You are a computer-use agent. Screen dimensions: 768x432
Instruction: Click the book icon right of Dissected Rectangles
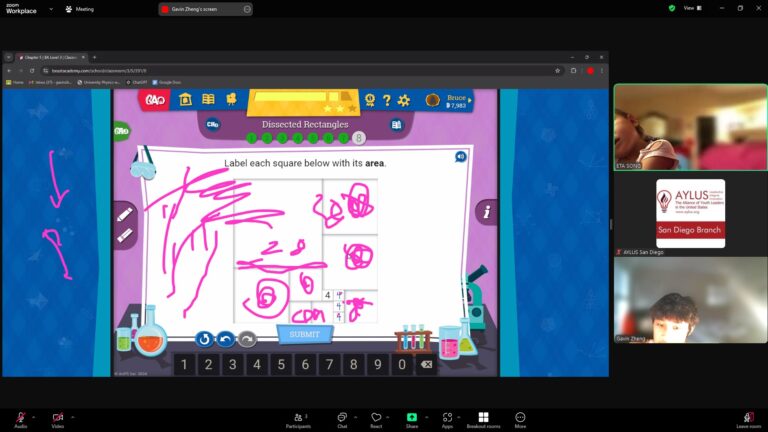[x=396, y=125]
